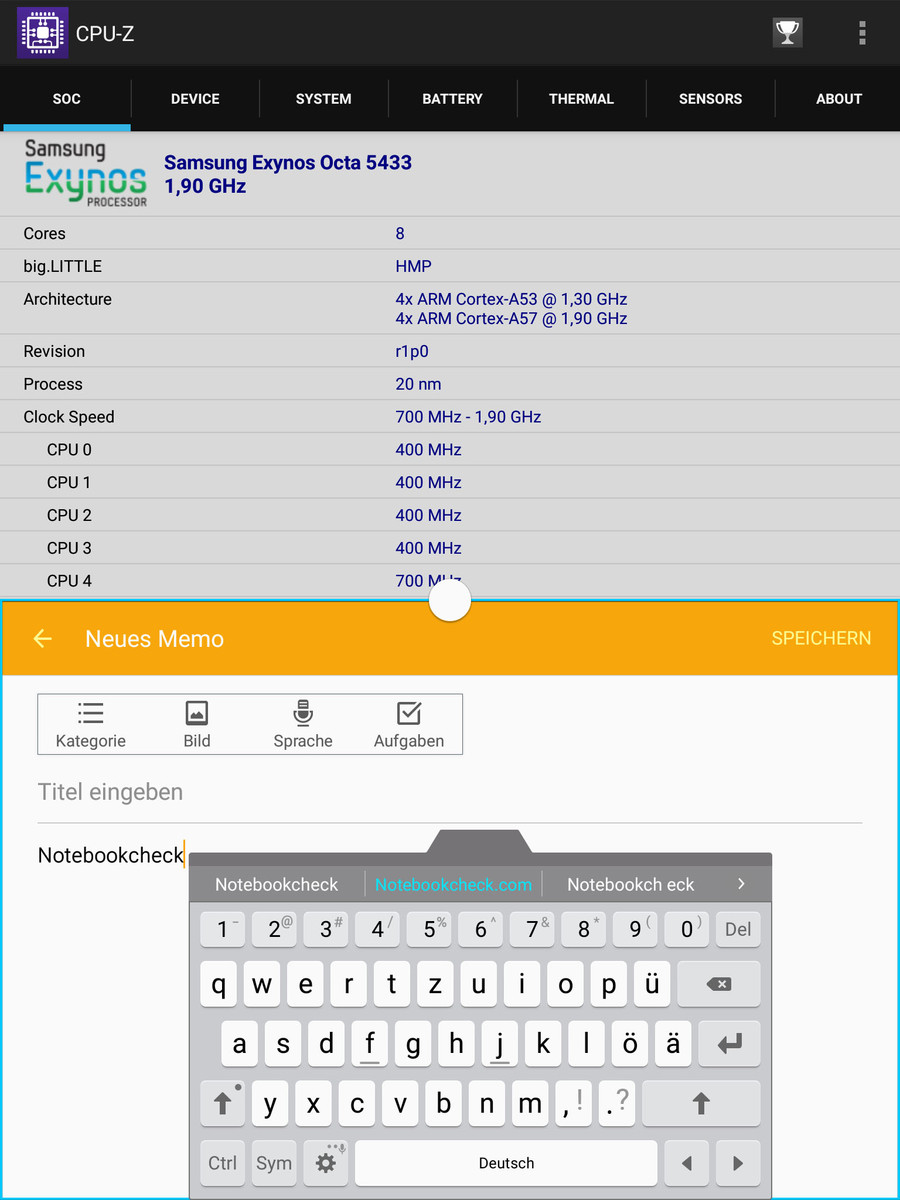The width and height of the screenshot is (900, 1200).
Task: Select Process value '20 nm'
Action: coord(418,384)
